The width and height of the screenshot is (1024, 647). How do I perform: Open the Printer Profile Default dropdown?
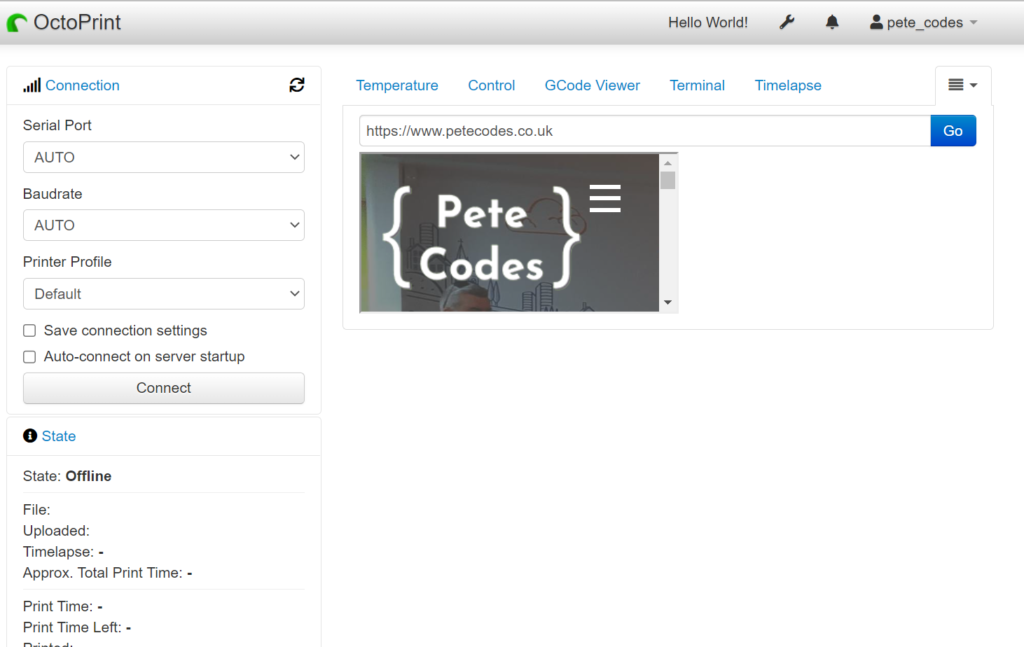(x=163, y=294)
